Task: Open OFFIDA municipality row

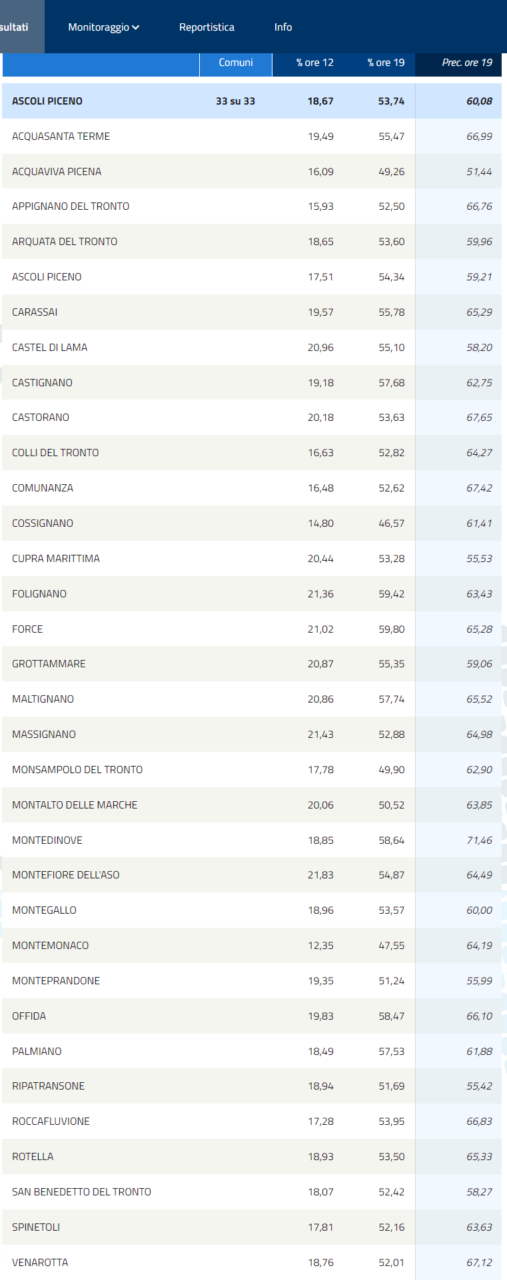Action: click(x=252, y=1016)
